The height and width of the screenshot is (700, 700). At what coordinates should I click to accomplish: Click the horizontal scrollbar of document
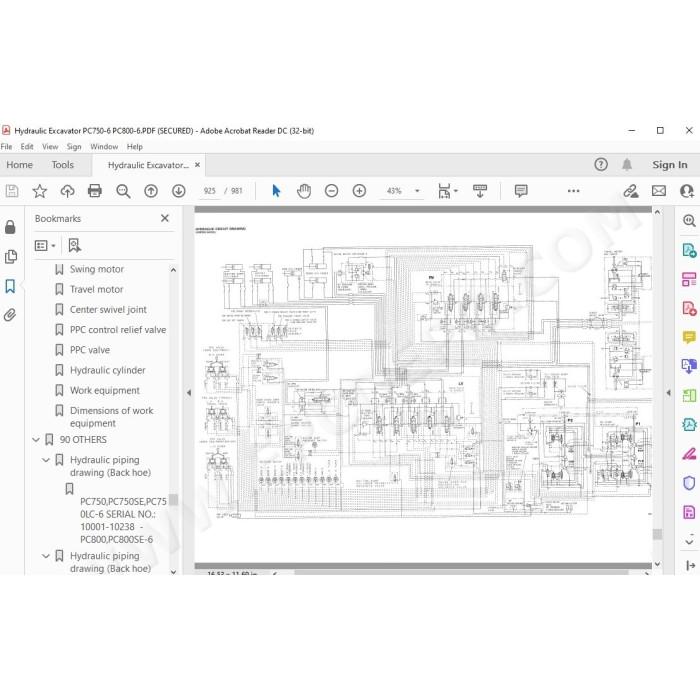[461, 572]
